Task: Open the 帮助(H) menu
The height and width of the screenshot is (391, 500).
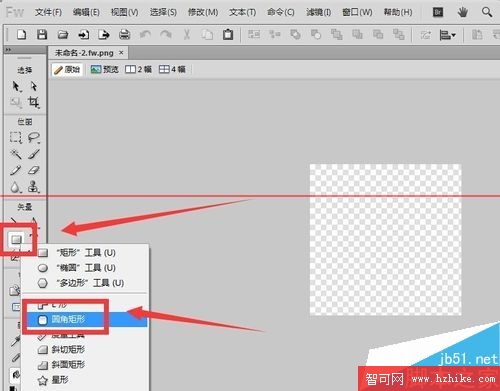Action: [398, 12]
